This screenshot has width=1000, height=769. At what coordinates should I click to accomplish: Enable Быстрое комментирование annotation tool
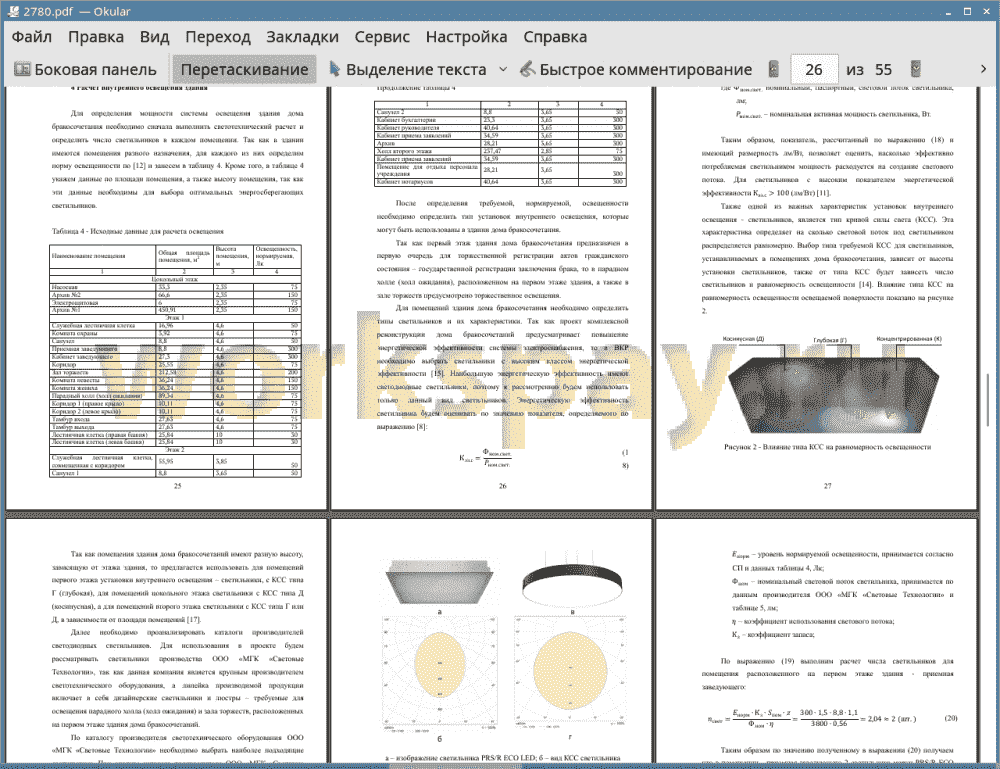coord(636,69)
